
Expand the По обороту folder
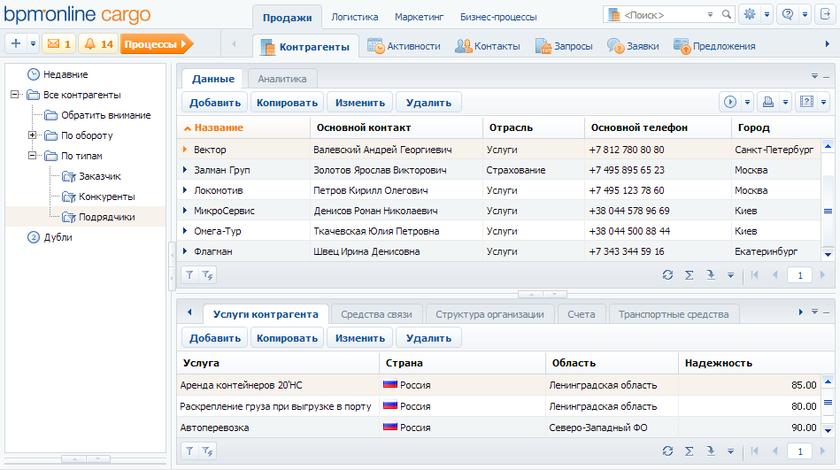33,135
